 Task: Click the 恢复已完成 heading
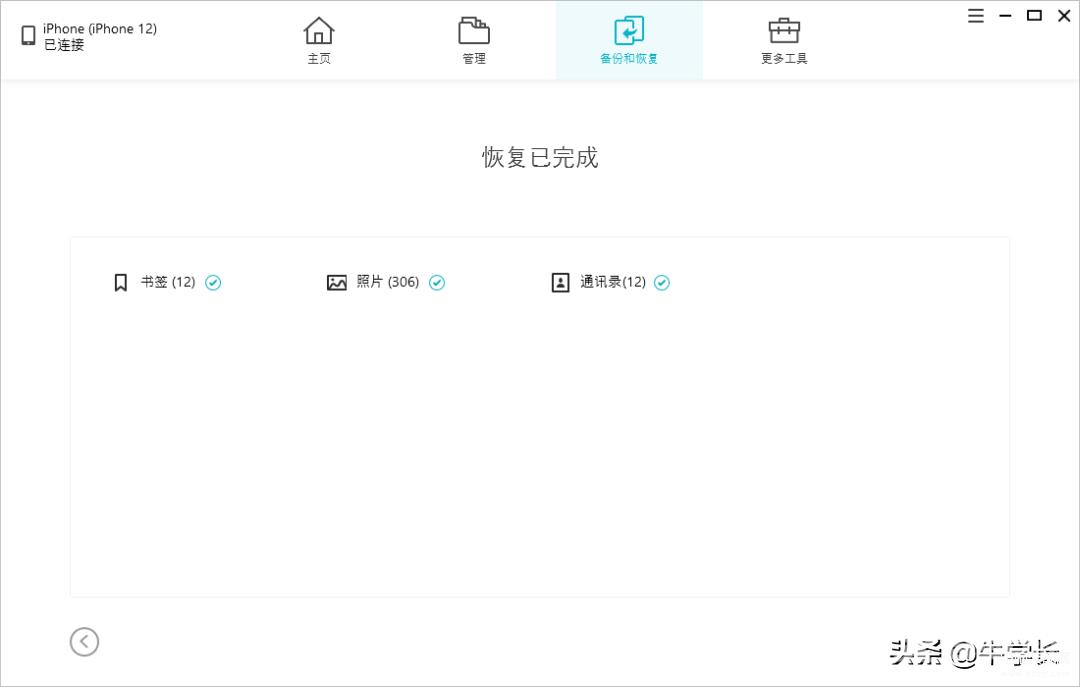pyautogui.click(x=540, y=158)
